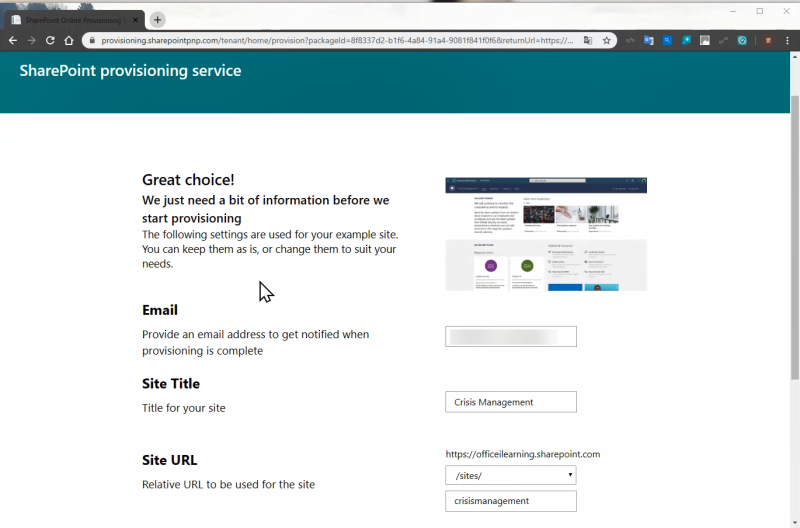Close the SharePoint Online Provisioning tab

click(x=135, y=20)
